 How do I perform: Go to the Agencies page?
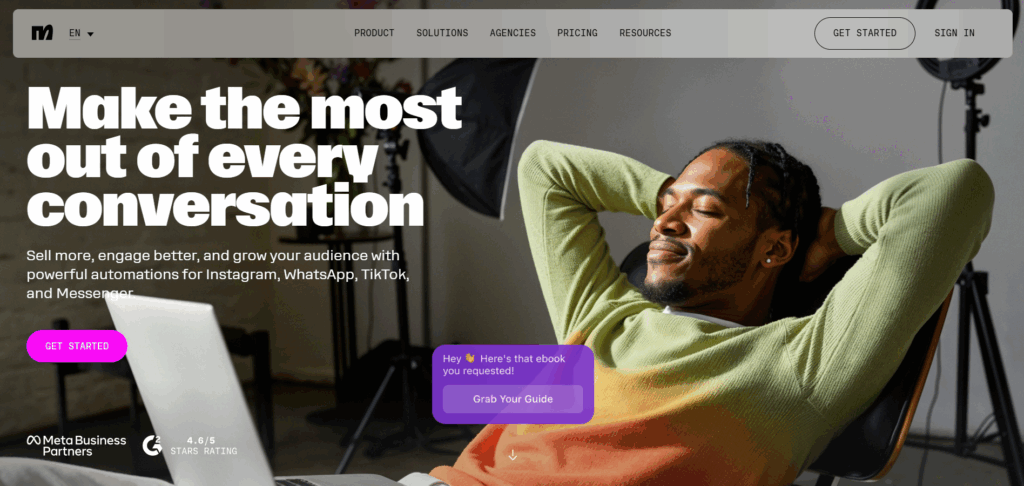(x=513, y=33)
